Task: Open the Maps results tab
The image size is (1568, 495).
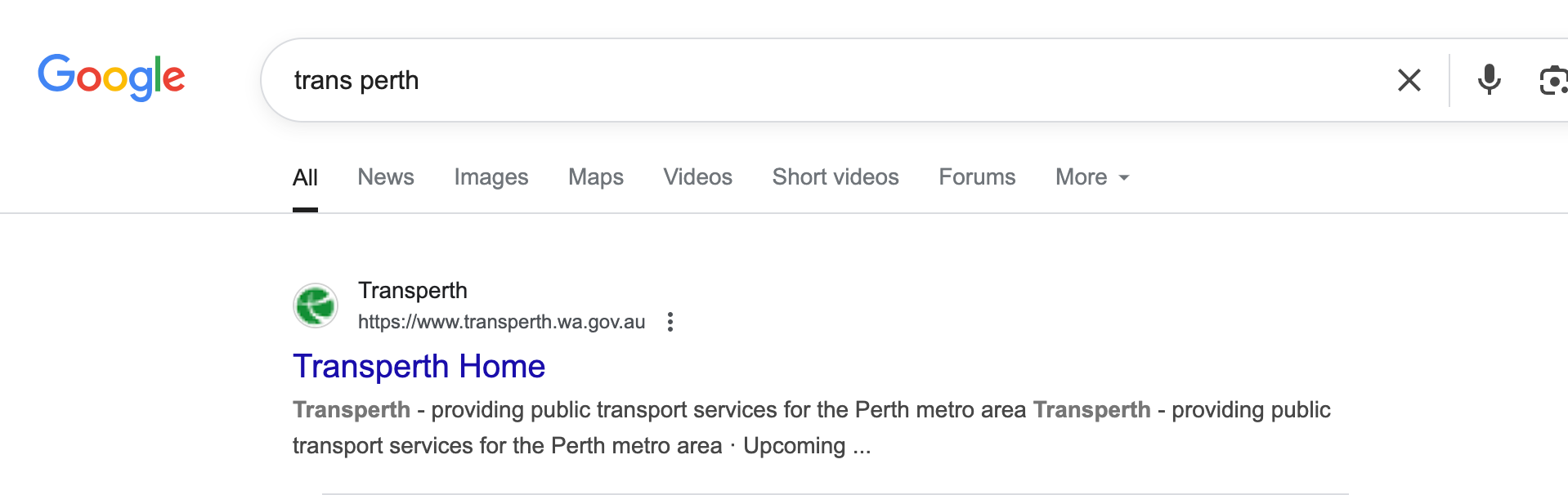Action: click(596, 177)
